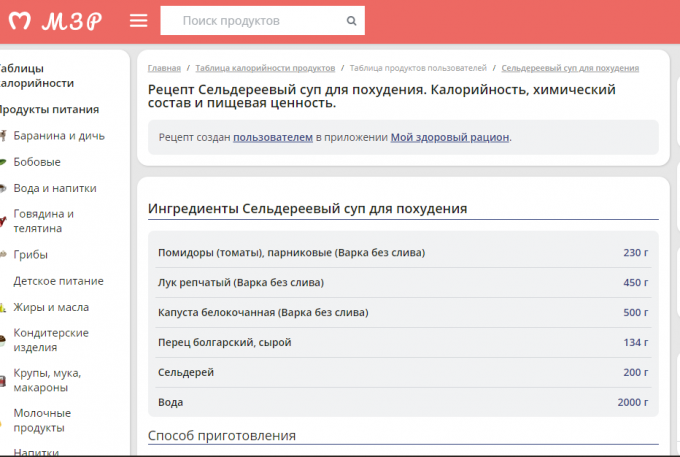Open the пользователем link
Image resolution: width=680 pixels, height=457 pixels.
point(272,137)
